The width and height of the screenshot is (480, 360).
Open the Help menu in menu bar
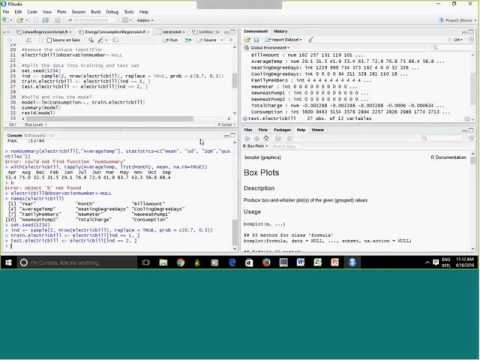point(144,12)
